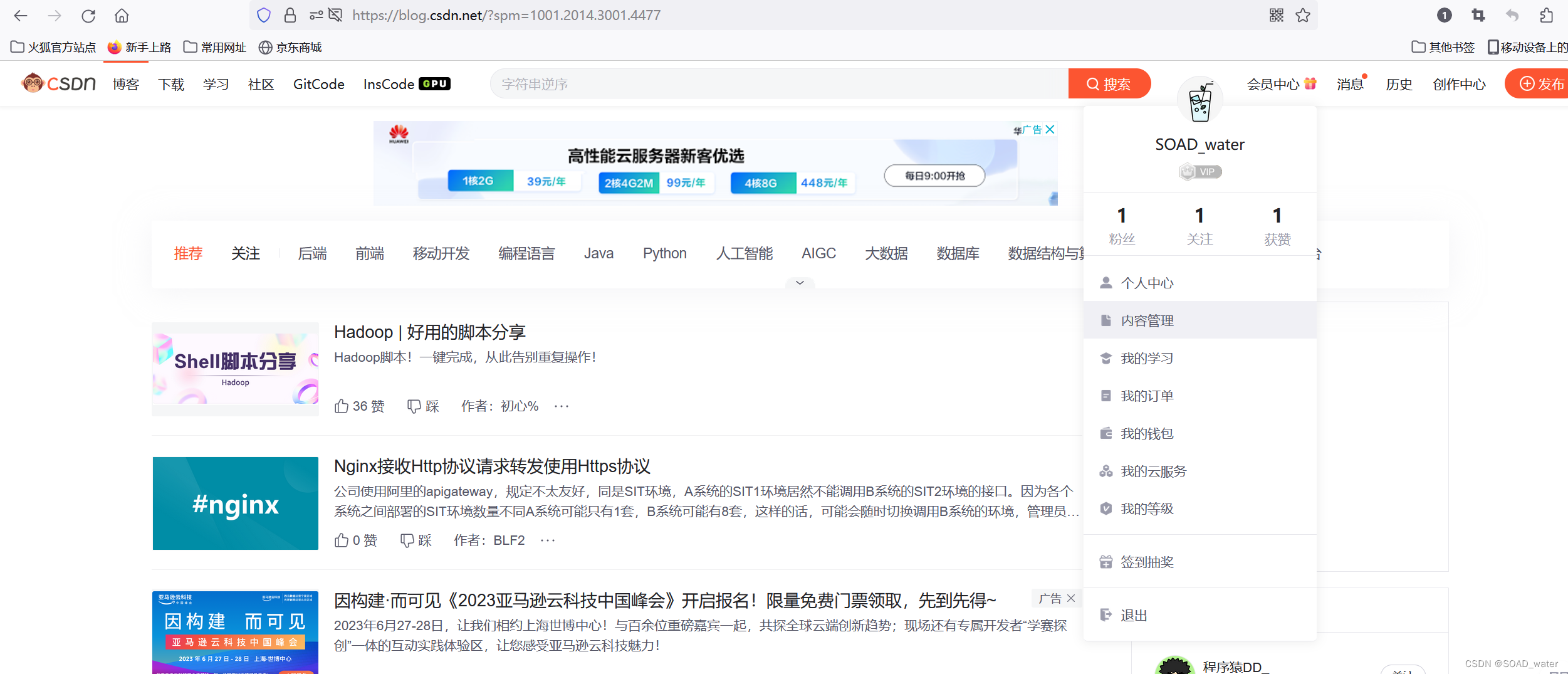
Task: Open the #nginx article thumbnail
Action: 236,503
